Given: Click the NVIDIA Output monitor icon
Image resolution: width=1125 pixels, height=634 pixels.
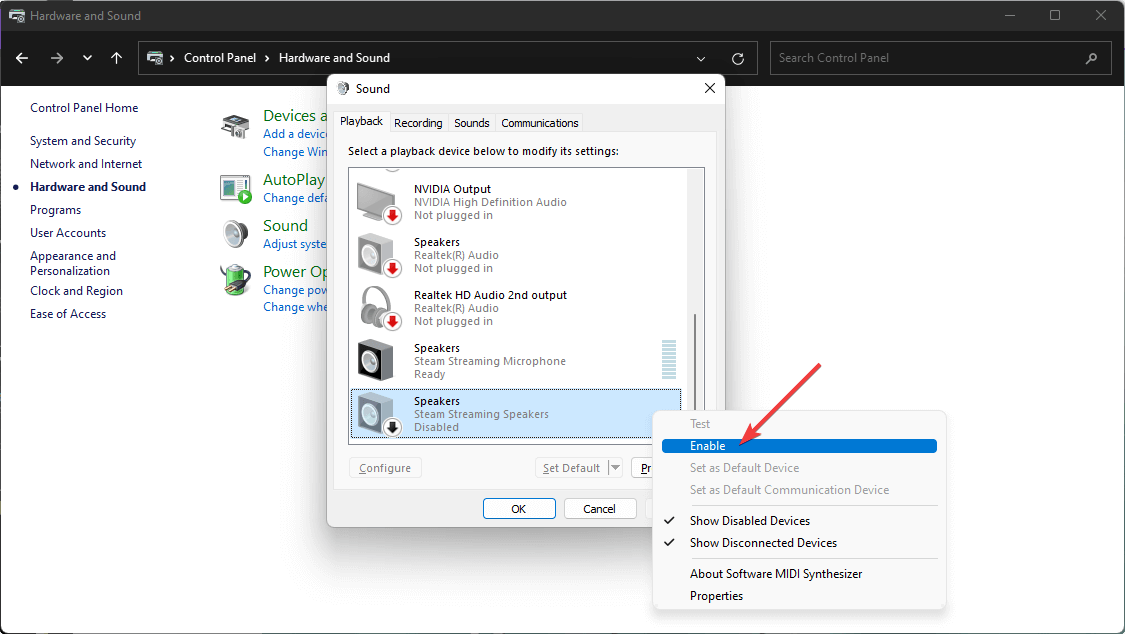Looking at the screenshot, I should pyautogui.click(x=378, y=203).
